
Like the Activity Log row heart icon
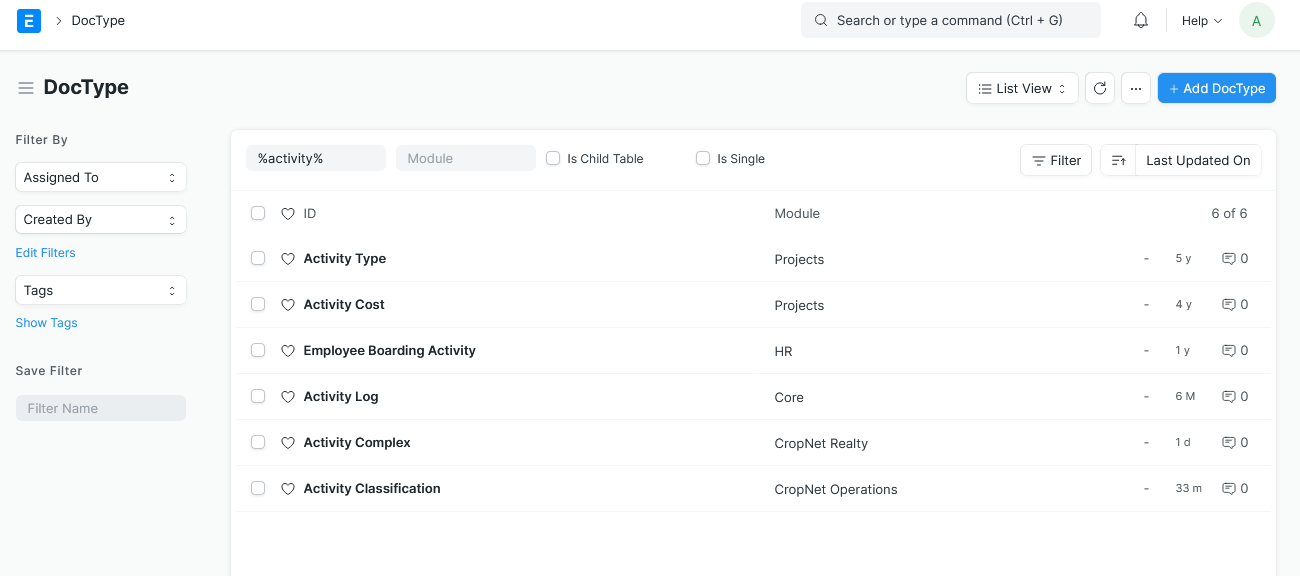click(288, 397)
